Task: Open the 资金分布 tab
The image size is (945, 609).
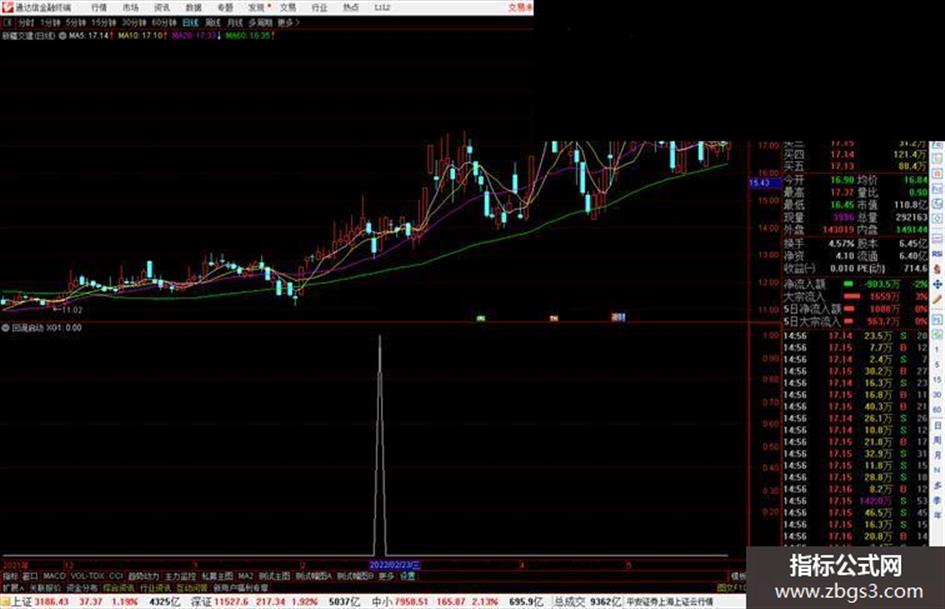Action: coord(82,587)
